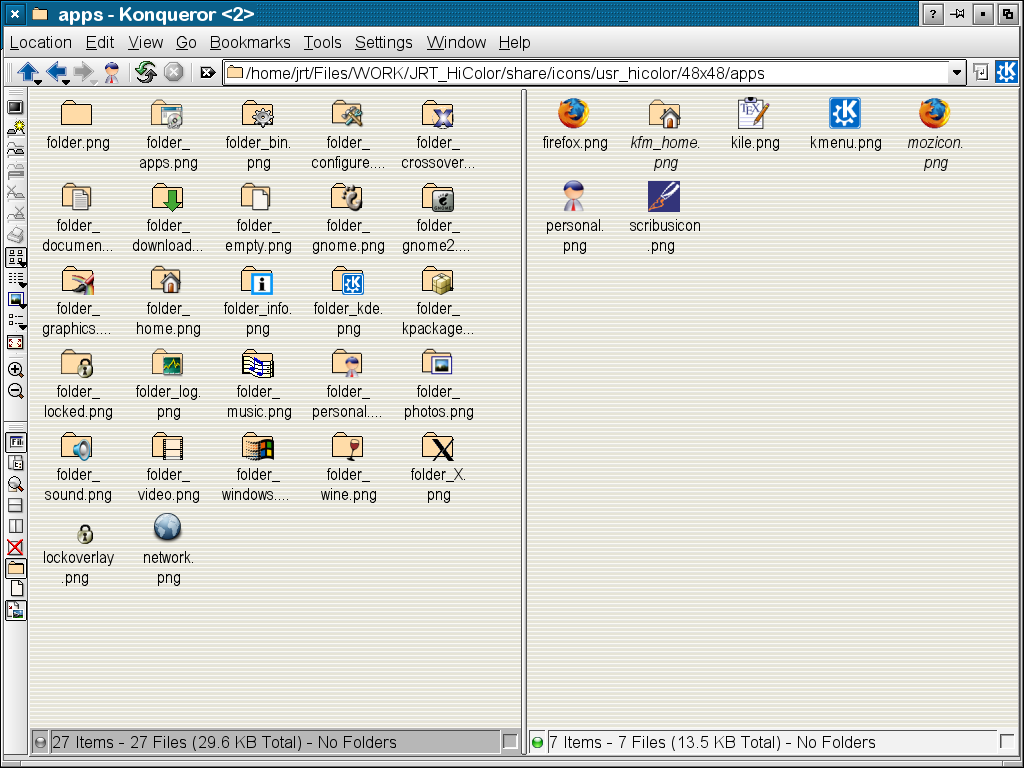The width and height of the screenshot is (1024, 768).
Task: Go to the Home URL icon
Action: coord(112,72)
